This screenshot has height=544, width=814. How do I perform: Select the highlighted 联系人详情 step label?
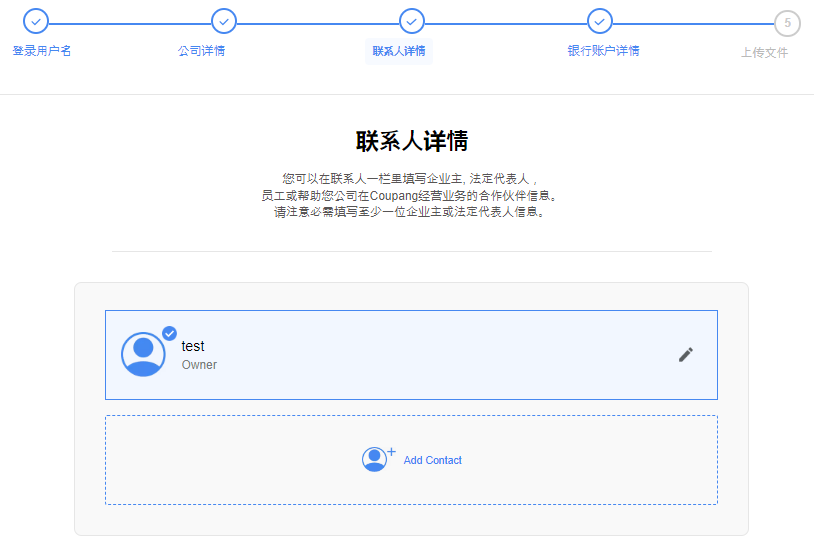click(x=399, y=51)
